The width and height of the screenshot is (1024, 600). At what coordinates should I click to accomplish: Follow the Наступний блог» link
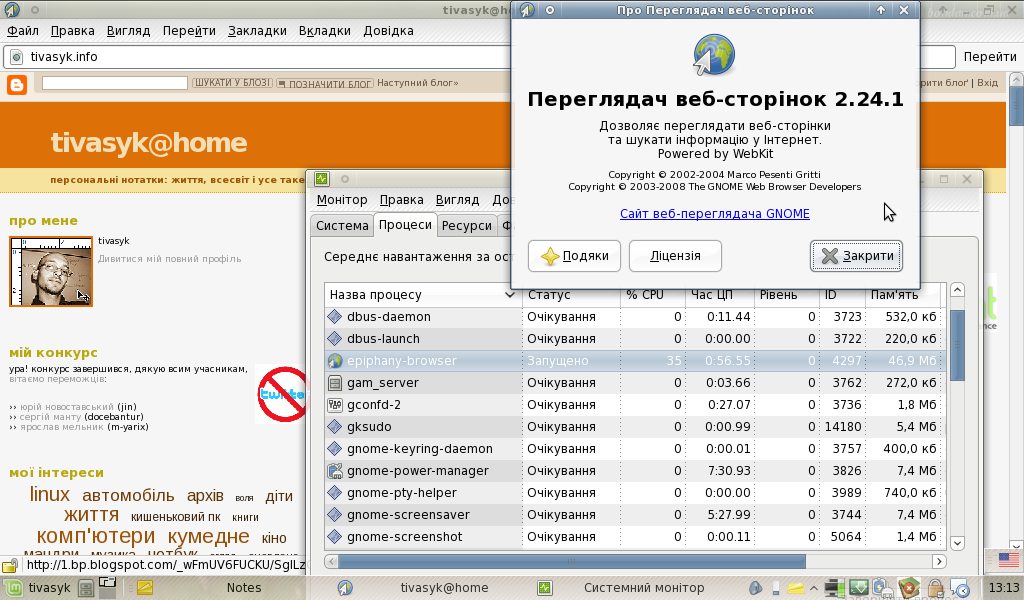click(417, 83)
